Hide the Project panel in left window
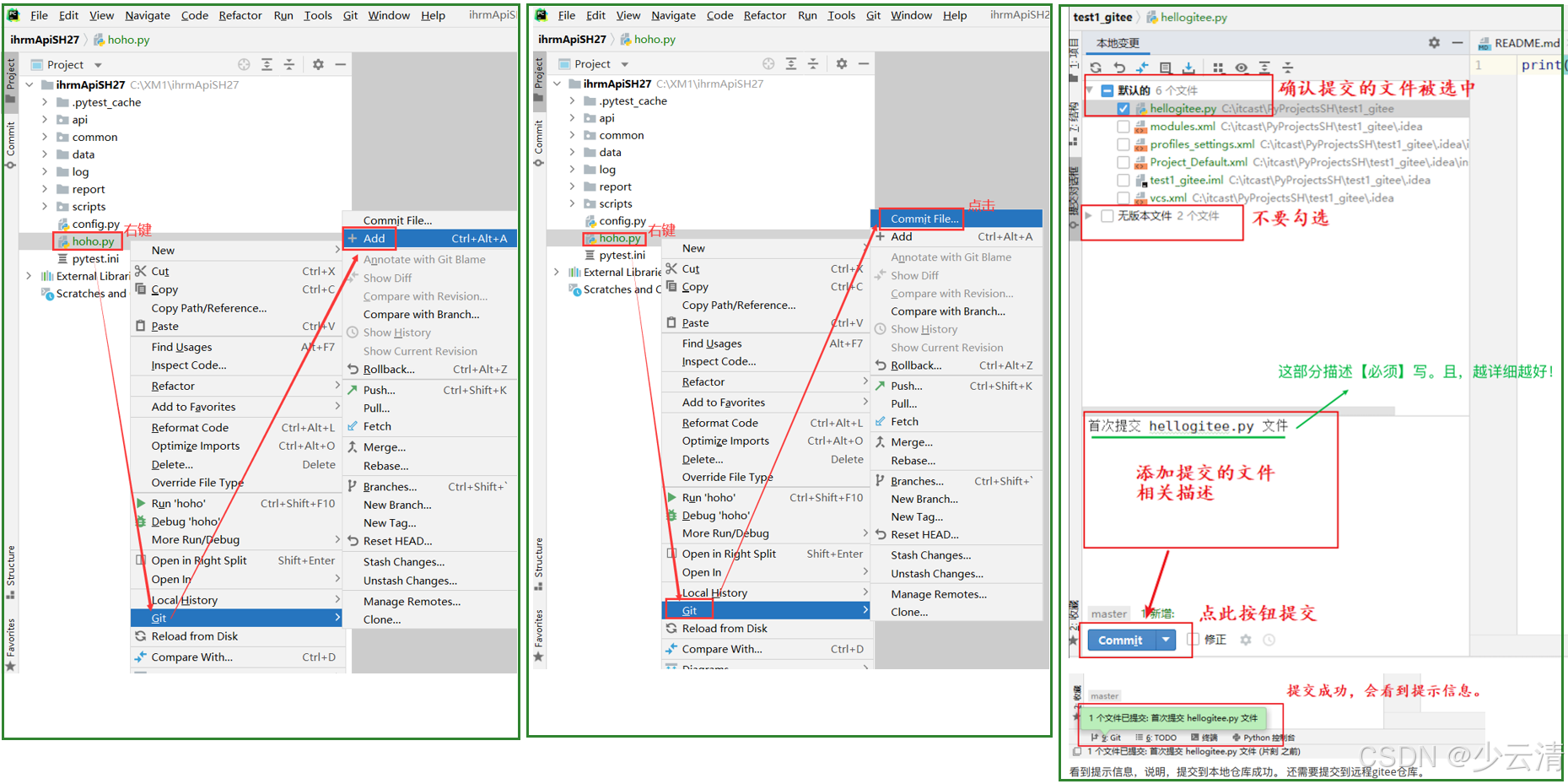 (x=340, y=64)
